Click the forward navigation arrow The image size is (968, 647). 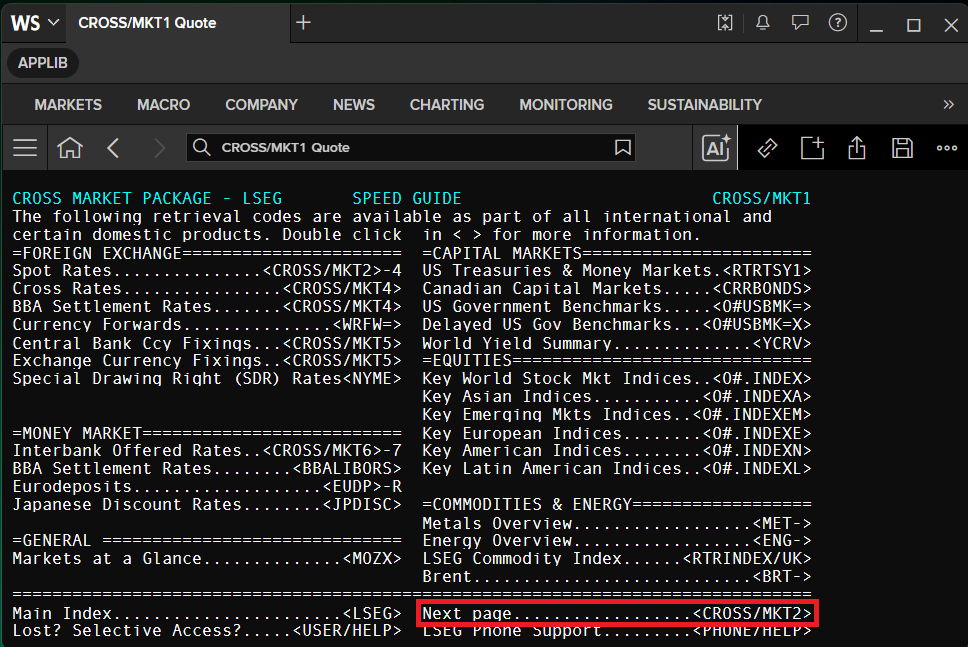159,148
